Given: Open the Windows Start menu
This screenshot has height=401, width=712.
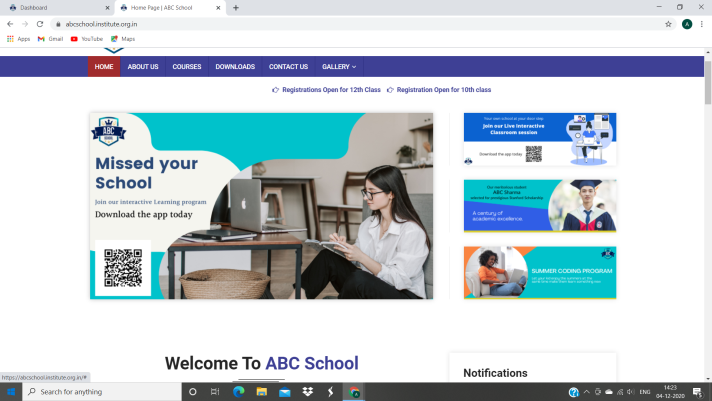Looking at the screenshot, I should click(11, 391).
